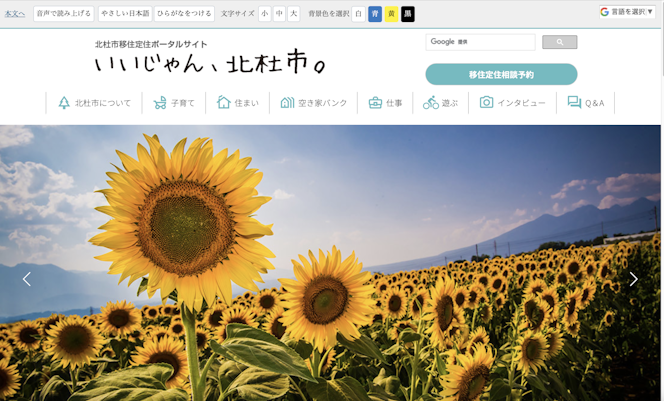Click the camera icon beside インタビュー
The height and width of the screenshot is (401, 664).
click(486, 102)
